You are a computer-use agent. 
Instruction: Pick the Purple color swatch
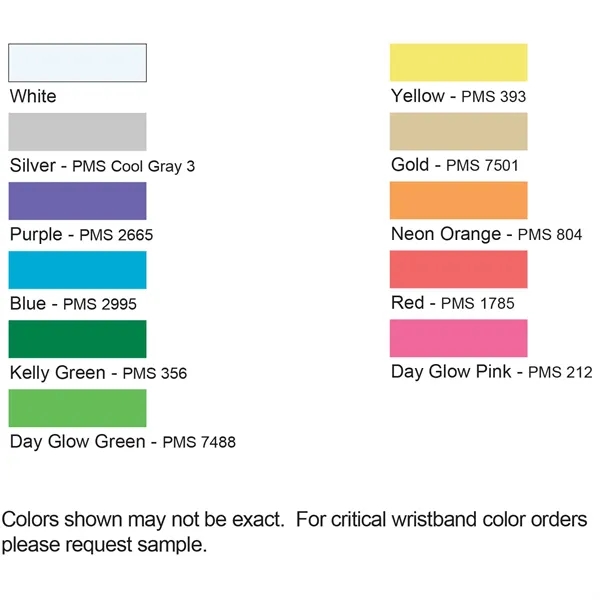point(77,201)
